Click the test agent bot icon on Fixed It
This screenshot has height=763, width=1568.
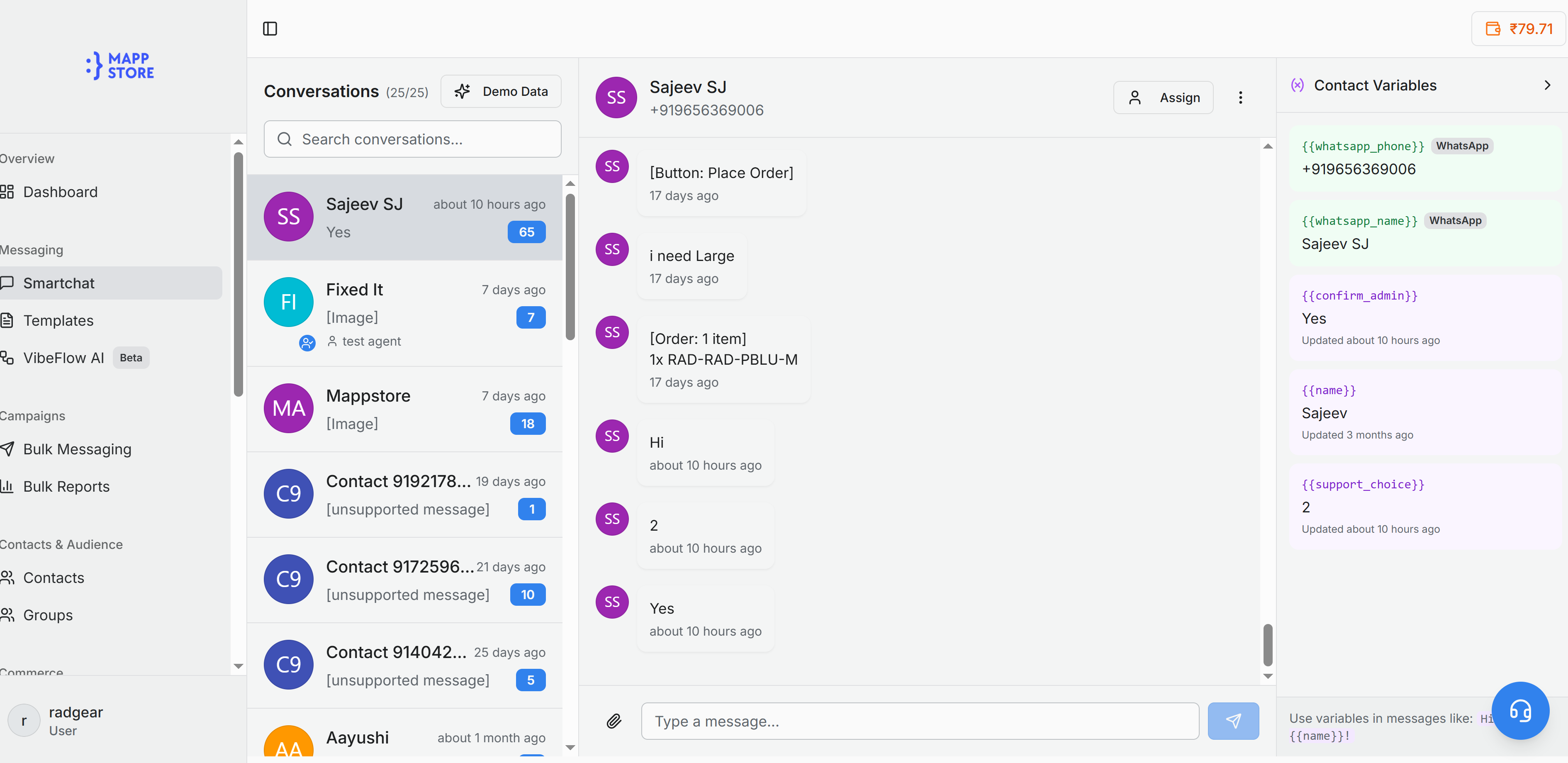(307, 343)
